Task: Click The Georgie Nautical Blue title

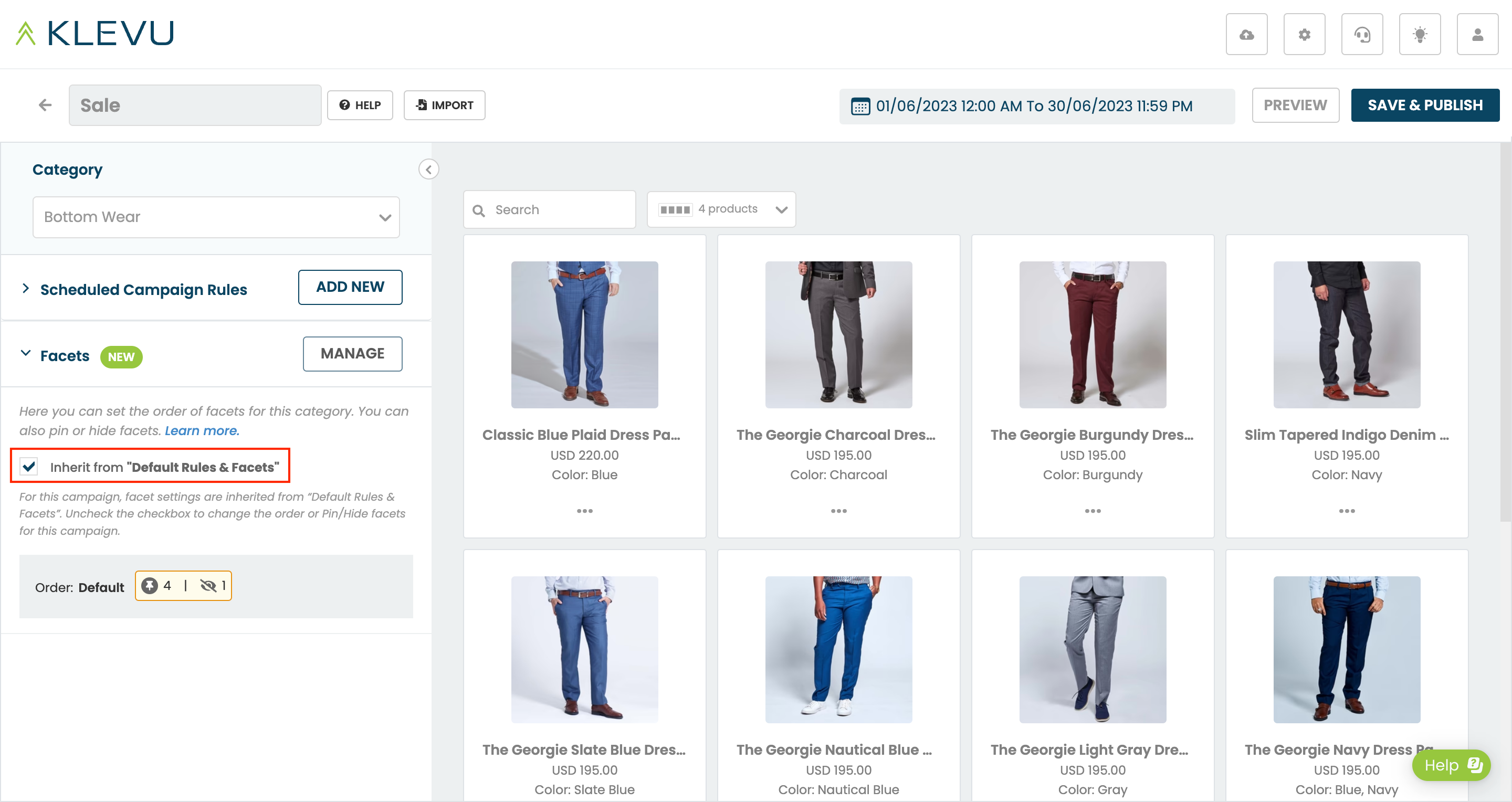Action: click(834, 751)
